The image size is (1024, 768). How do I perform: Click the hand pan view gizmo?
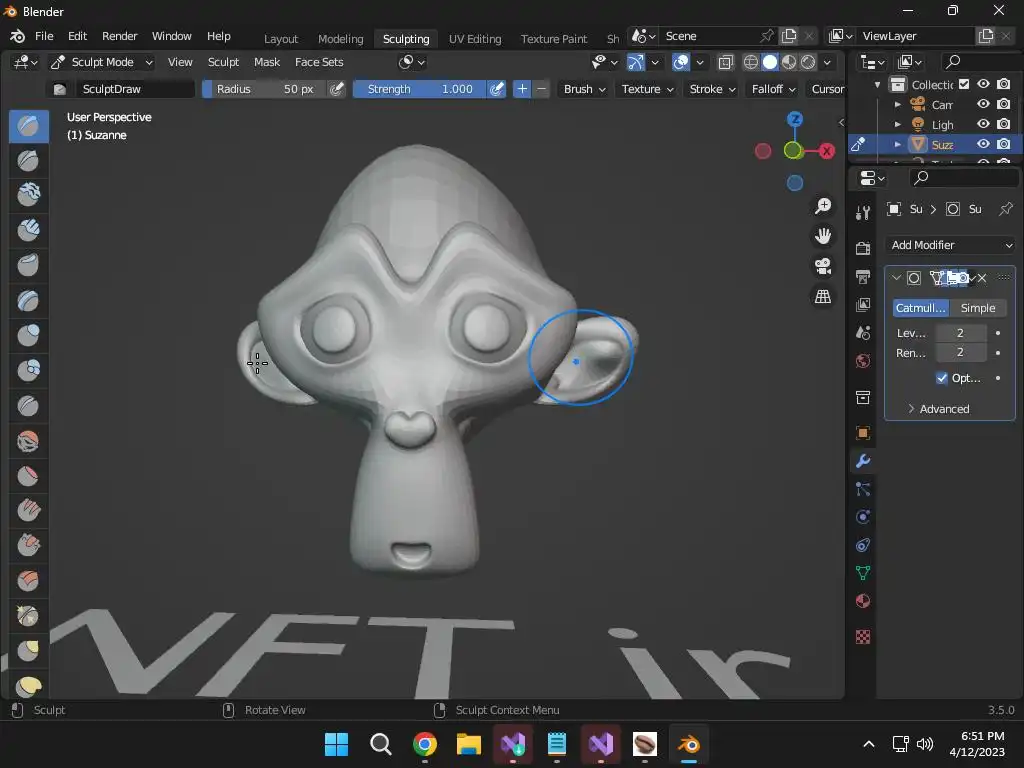[823, 236]
